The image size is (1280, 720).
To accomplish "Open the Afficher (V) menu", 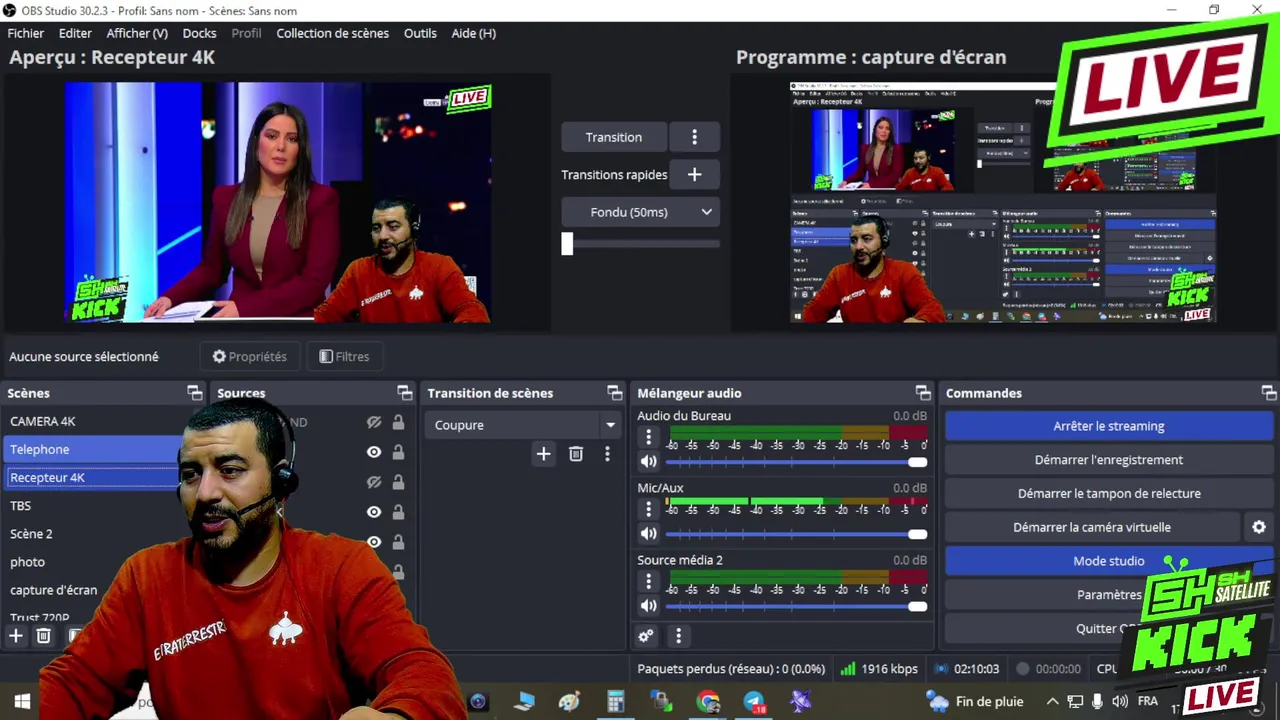I will 137,33.
